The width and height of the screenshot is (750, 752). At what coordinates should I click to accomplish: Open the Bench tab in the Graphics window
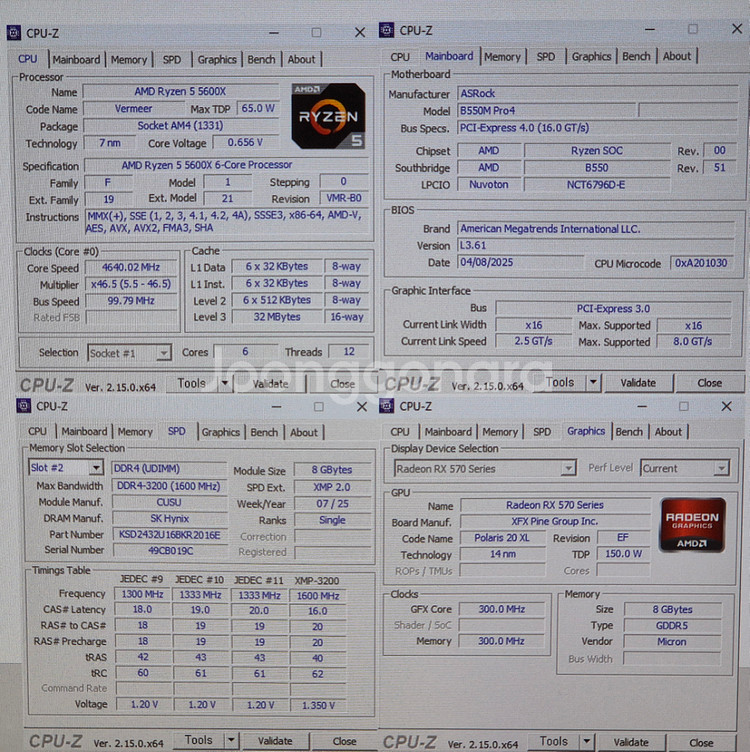[x=629, y=432]
